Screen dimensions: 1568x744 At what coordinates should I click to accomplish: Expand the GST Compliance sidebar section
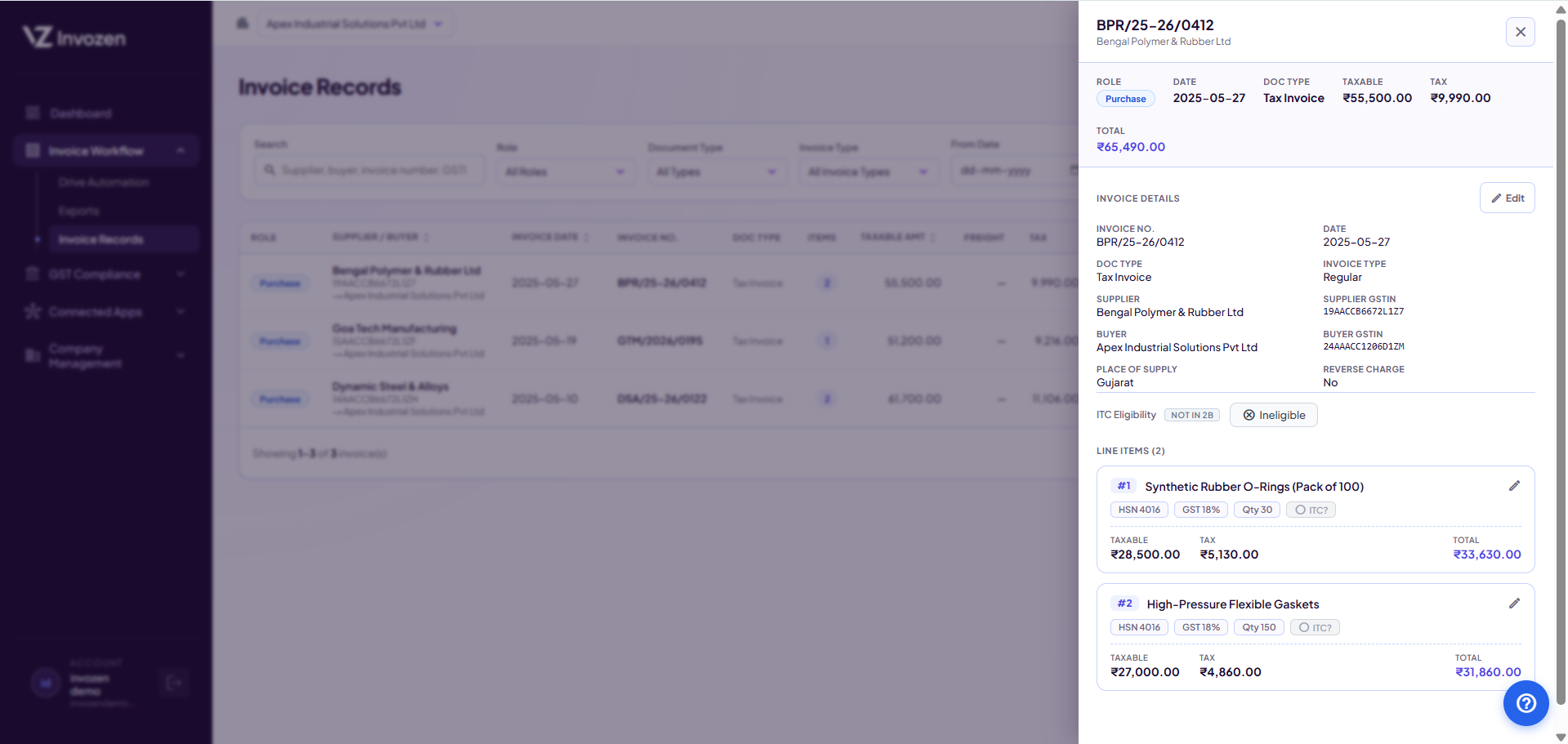[106, 274]
